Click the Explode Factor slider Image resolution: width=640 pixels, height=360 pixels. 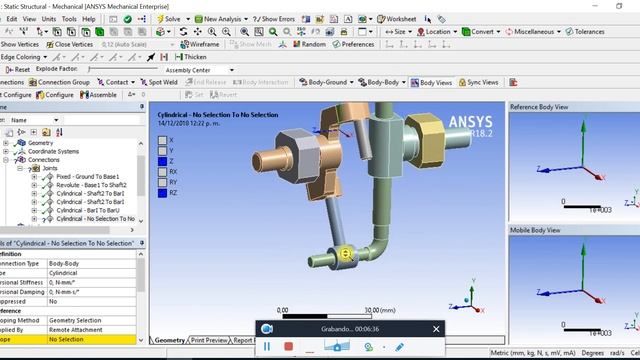point(123,69)
